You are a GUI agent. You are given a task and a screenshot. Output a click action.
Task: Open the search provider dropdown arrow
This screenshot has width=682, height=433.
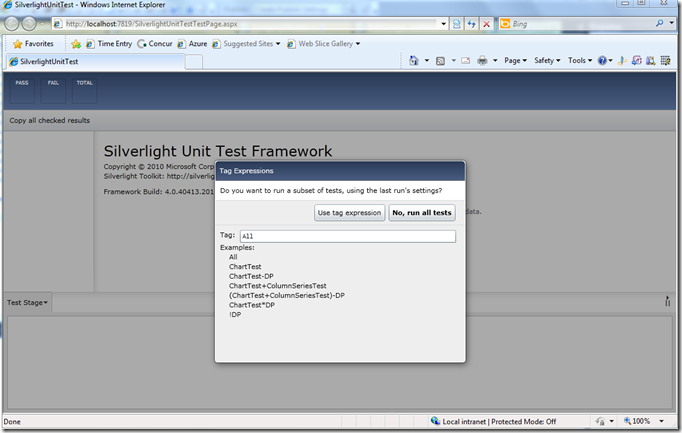coord(672,23)
